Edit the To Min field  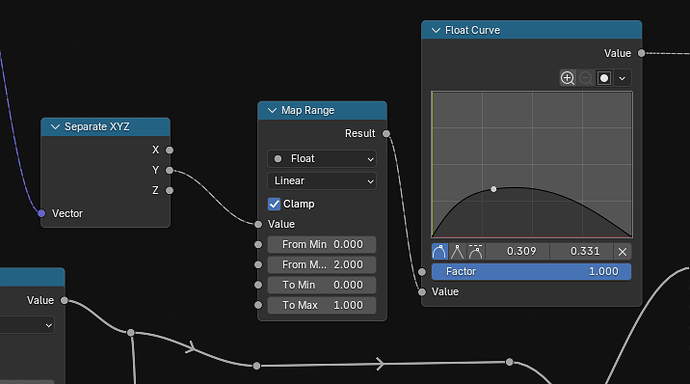click(322, 285)
